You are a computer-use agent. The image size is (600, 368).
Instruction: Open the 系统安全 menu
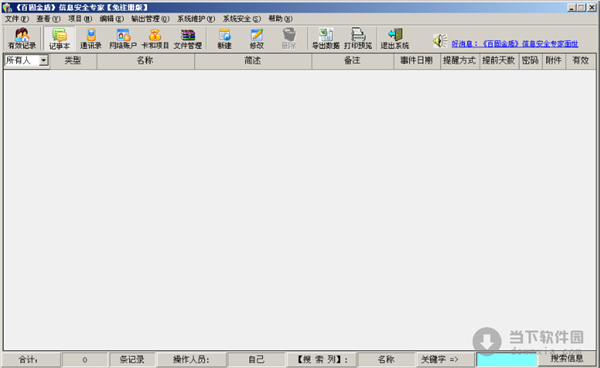point(241,19)
